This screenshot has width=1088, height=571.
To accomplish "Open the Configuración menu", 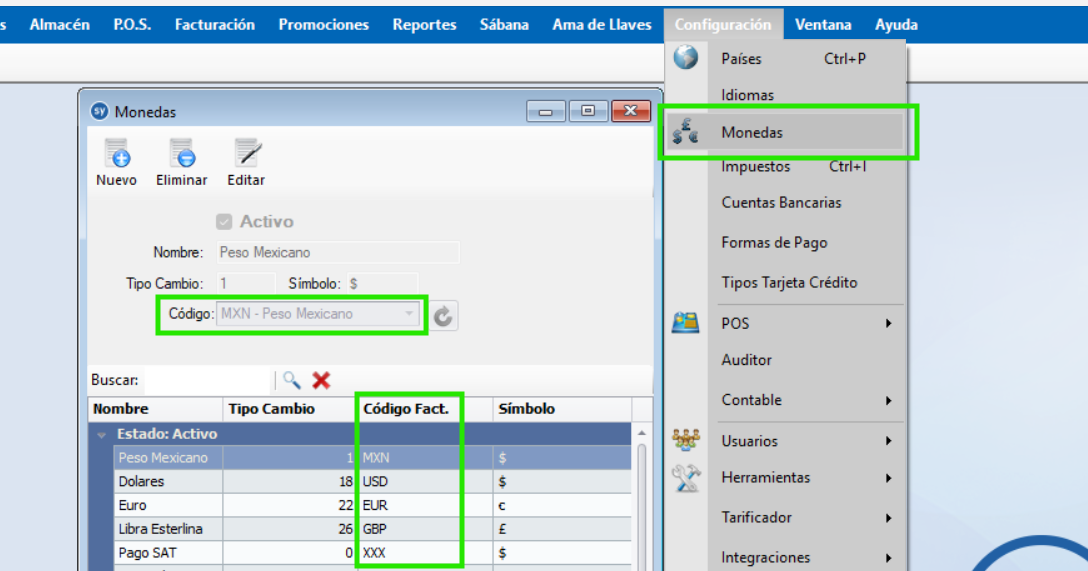I will pyautogui.click(x=723, y=24).
